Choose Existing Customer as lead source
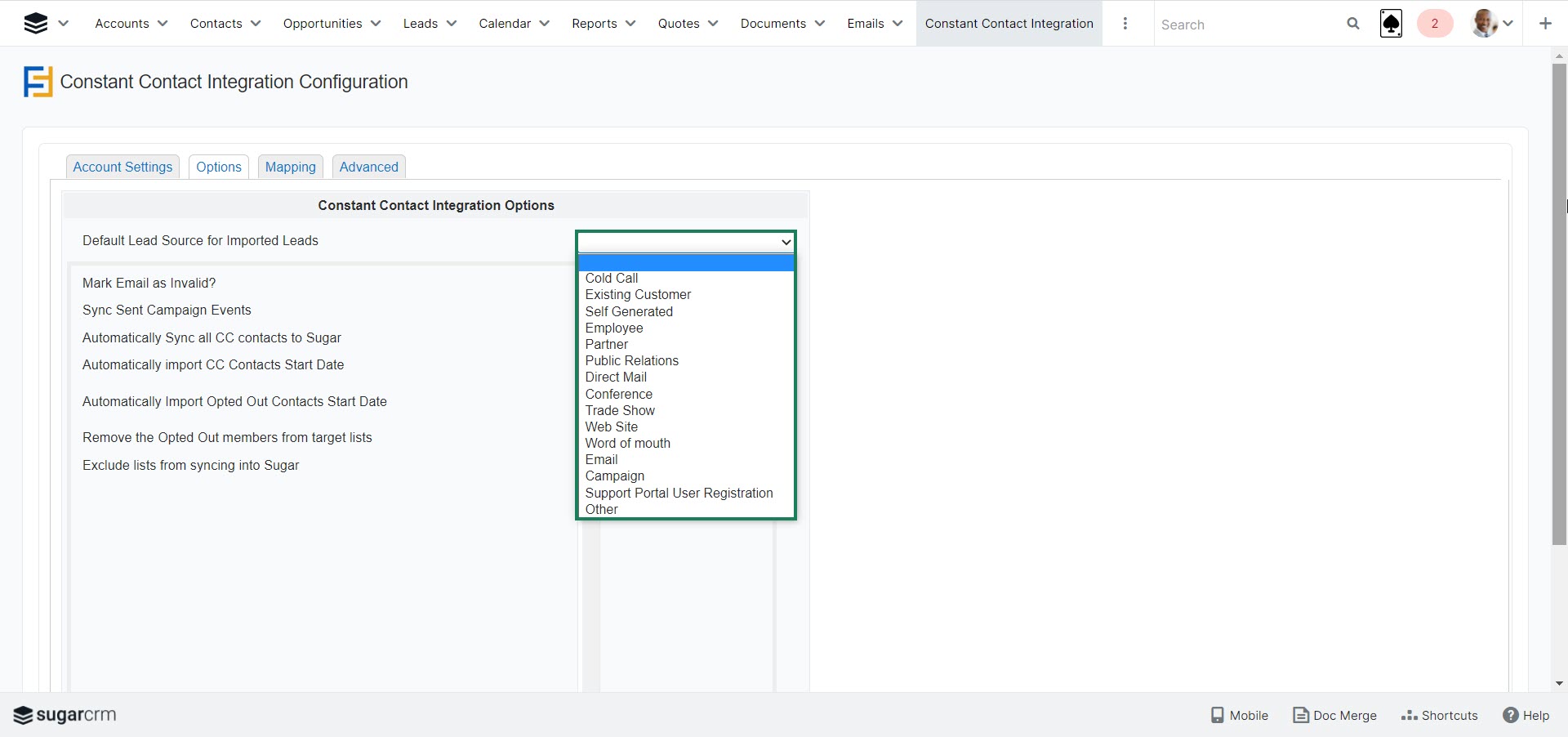This screenshot has height=737, width=1568. [686, 295]
